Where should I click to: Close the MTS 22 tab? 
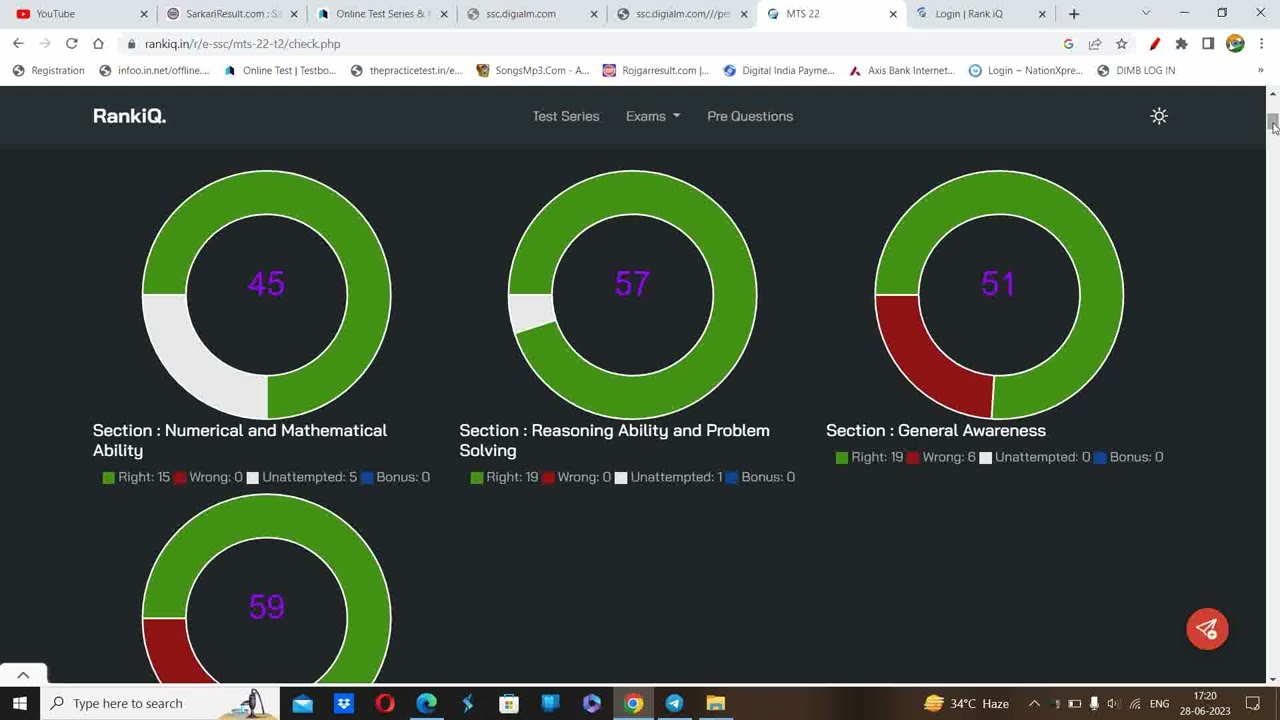tap(893, 14)
